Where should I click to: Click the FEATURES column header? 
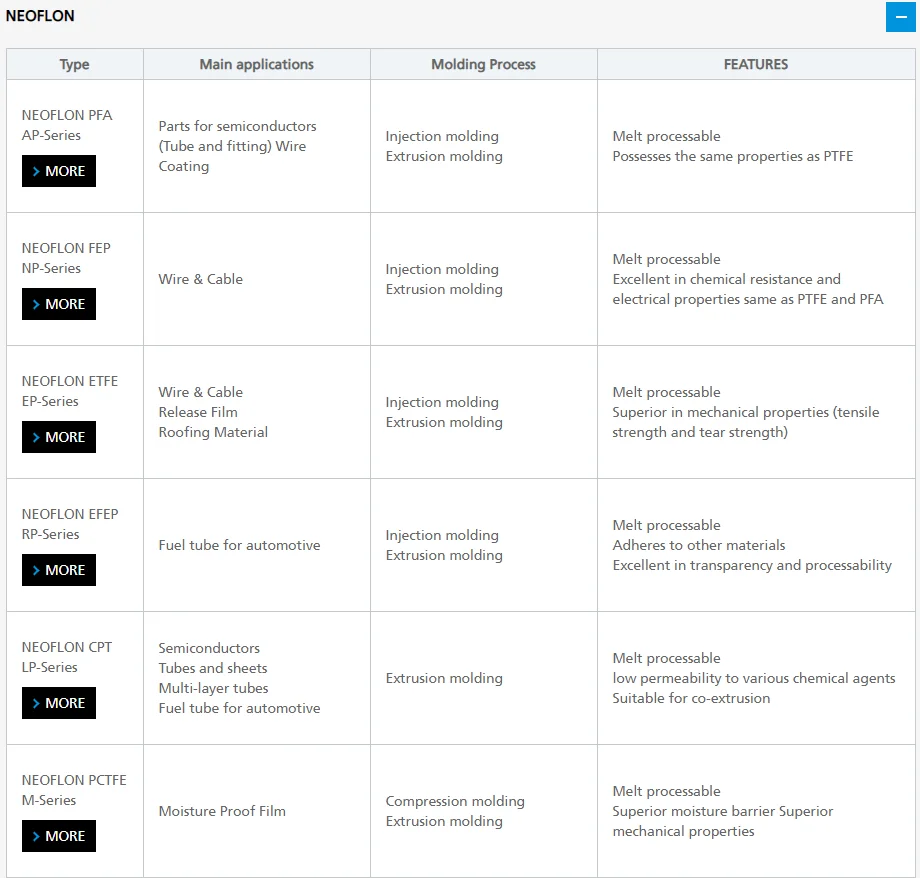(755, 64)
